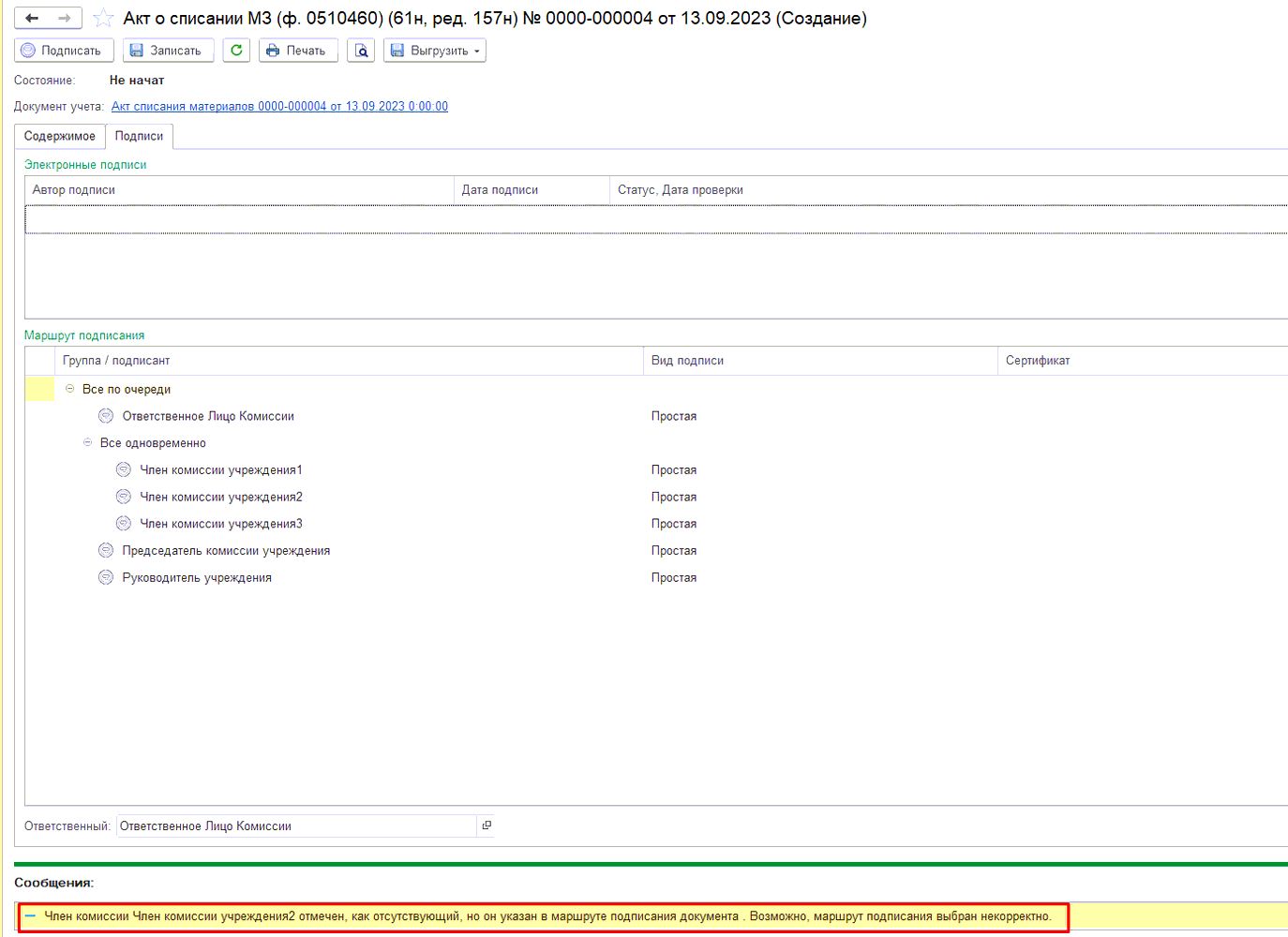Open the Выгрузить dropdown
This screenshot has height=937, width=1288.
(x=435, y=51)
